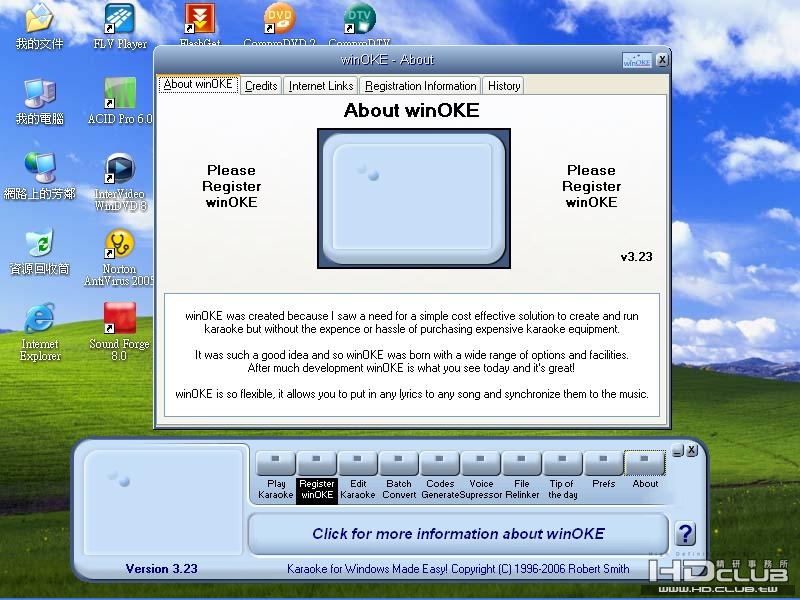
Task: Select the 我的電腦 desktop icon
Action: click(39, 102)
